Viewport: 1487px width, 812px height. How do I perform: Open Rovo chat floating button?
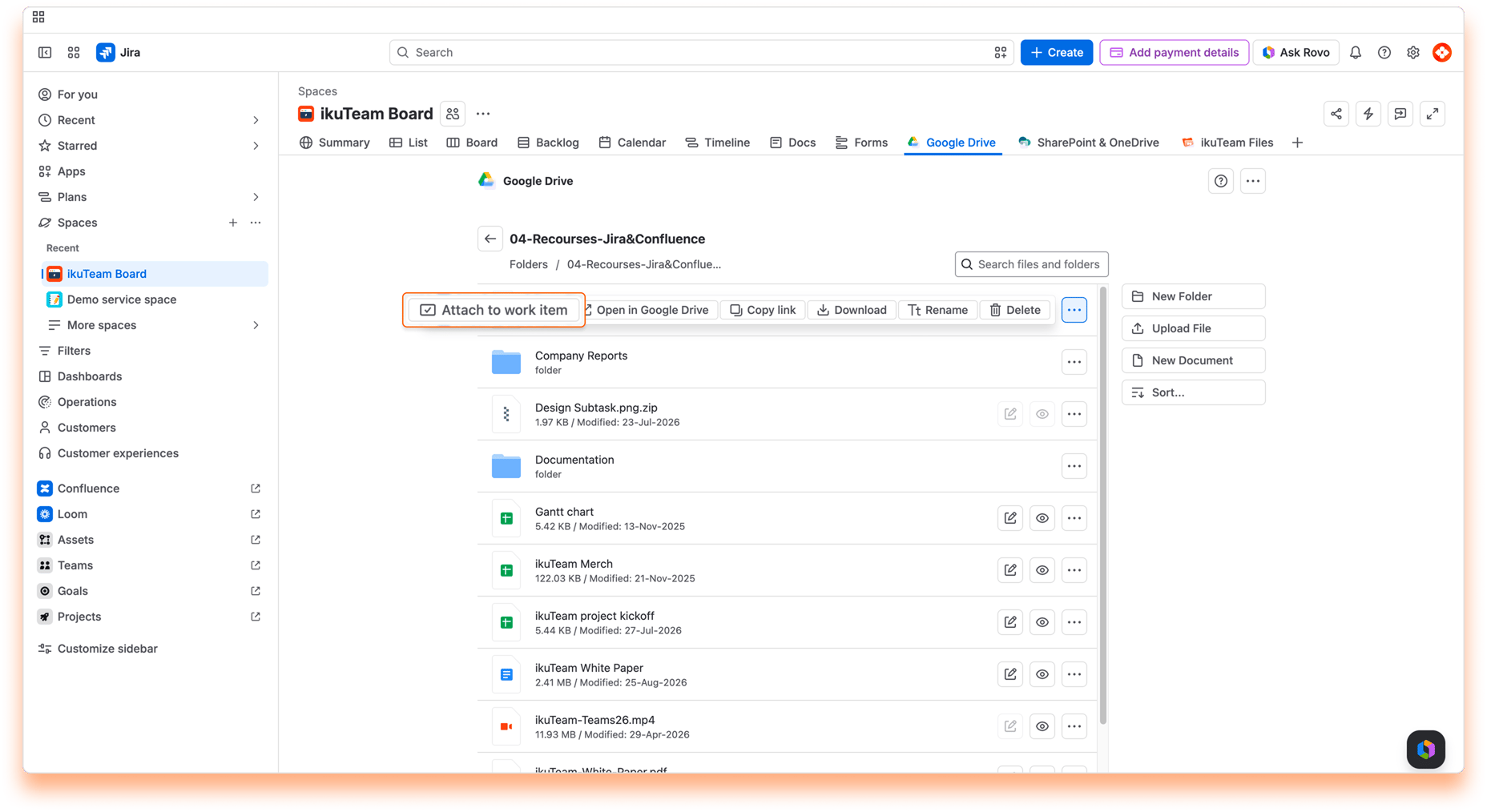point(1425,750)
